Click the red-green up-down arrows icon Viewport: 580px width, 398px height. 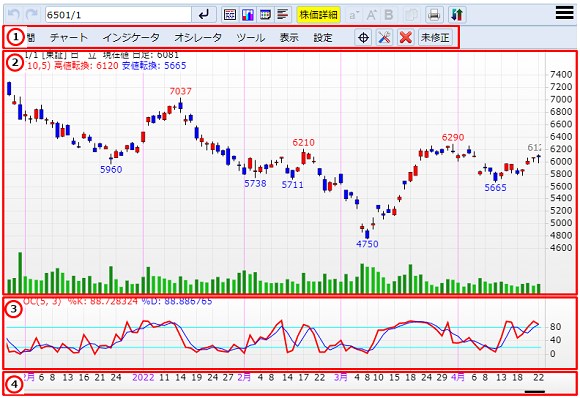coord(457,15)
